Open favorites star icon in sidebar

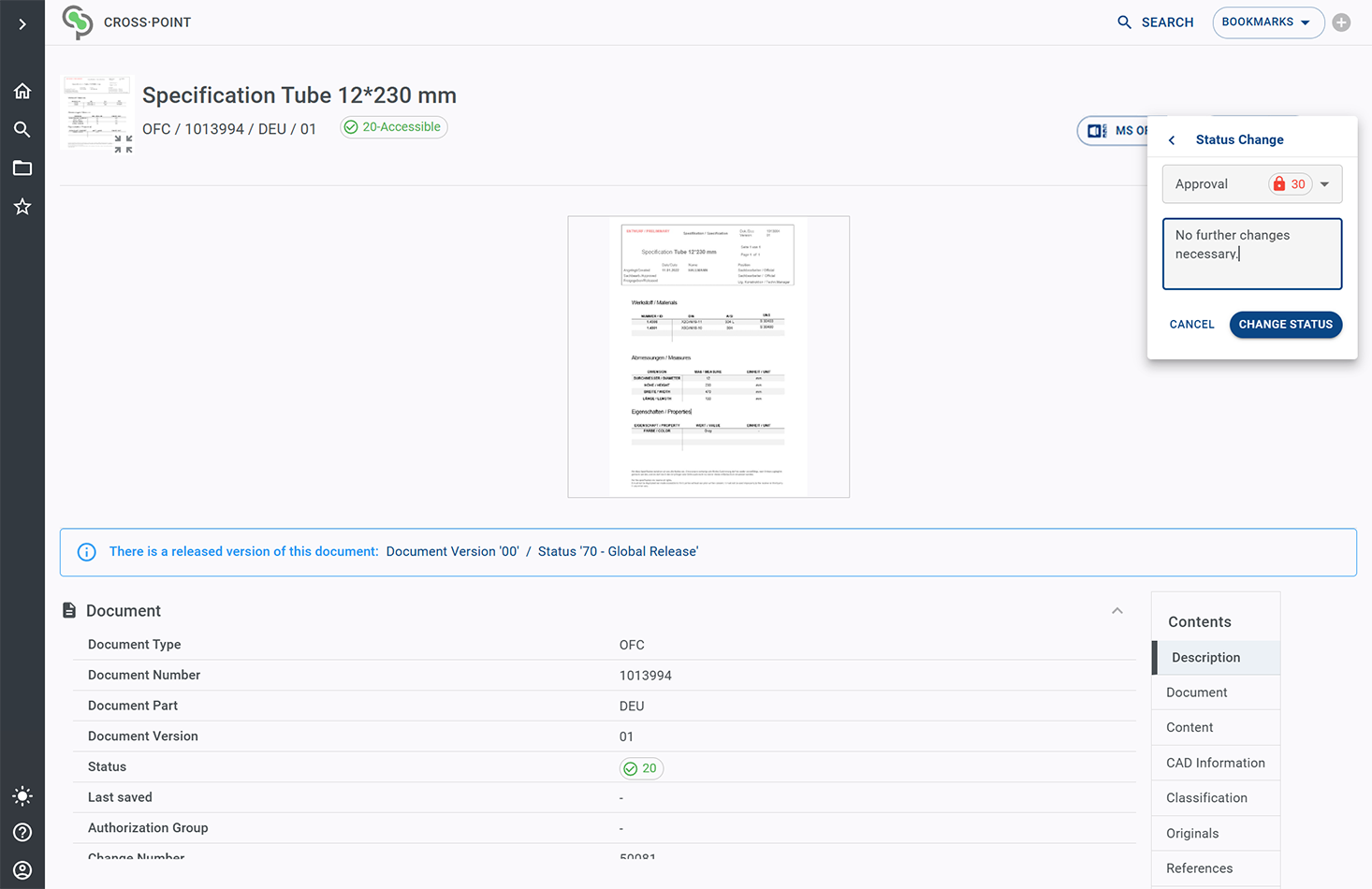click(x=22, y=207)
